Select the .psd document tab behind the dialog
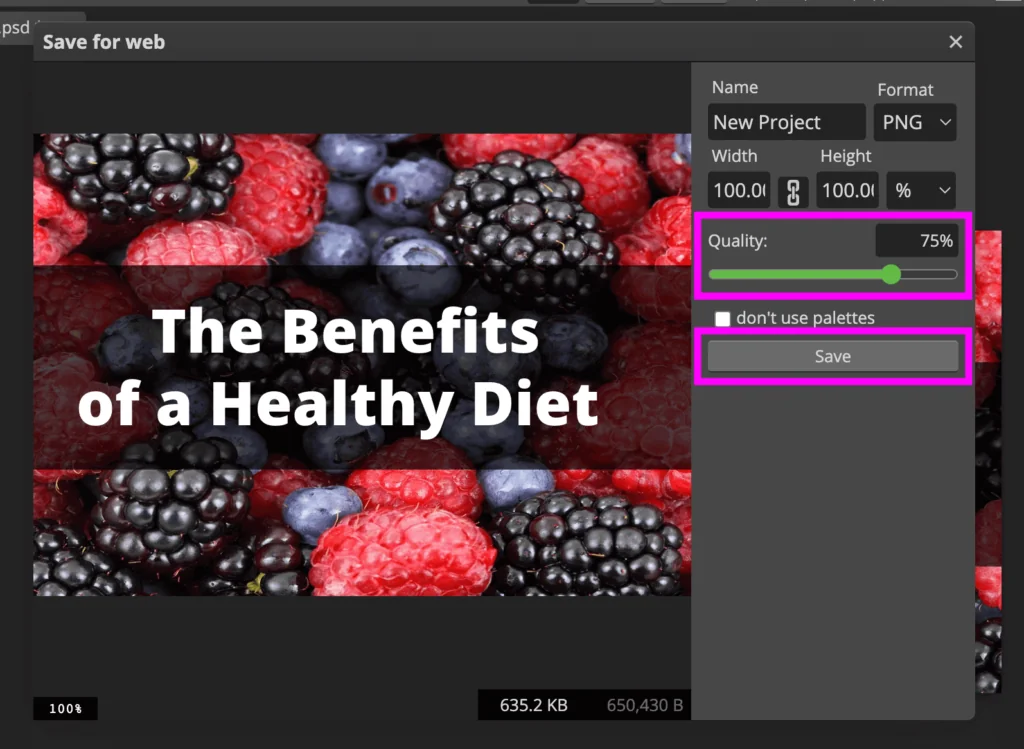This screenshot has width=1024, height=749. [x=16, y=28]
